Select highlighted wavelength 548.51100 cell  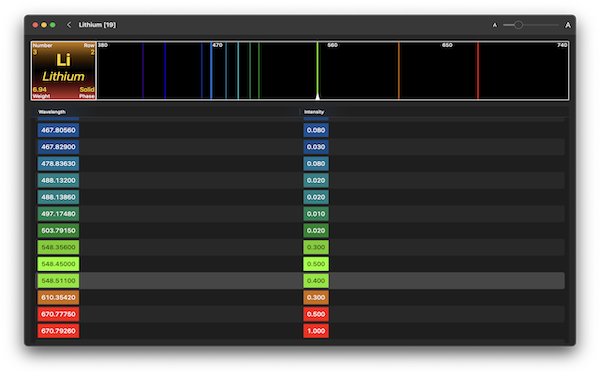[59, 280]
